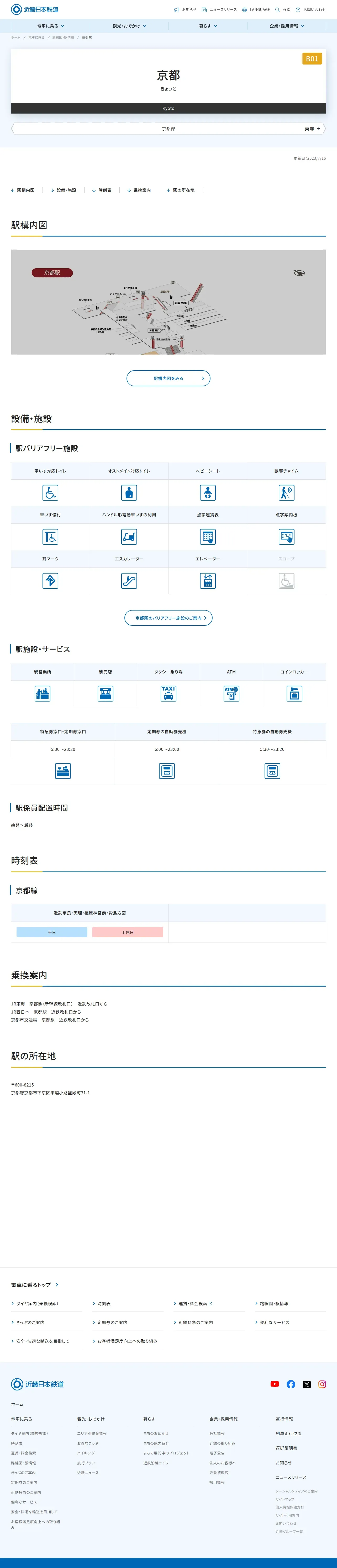The width and height of the screenshot is (337, 1568).
Task: Open the 土休日 holiday timetable
Action: (127, 932)
